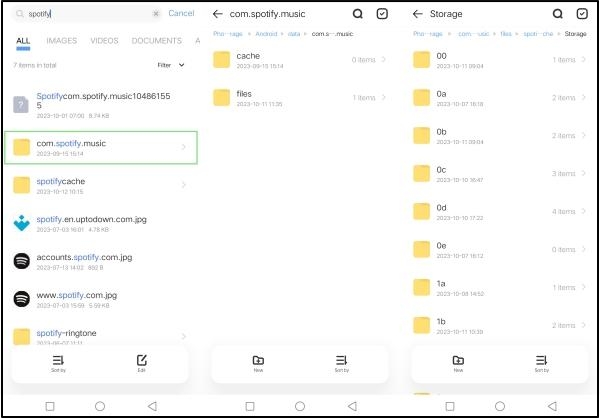Open the 0b folder
This screenshot has width=600, height=418.
(500, 136)
